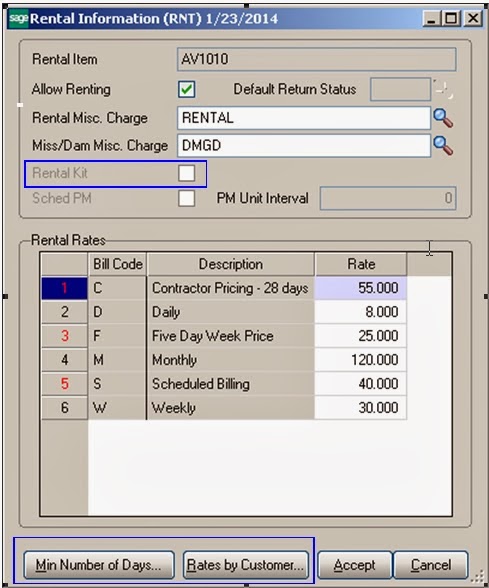Click rate cell 40.000

(361, 384)
